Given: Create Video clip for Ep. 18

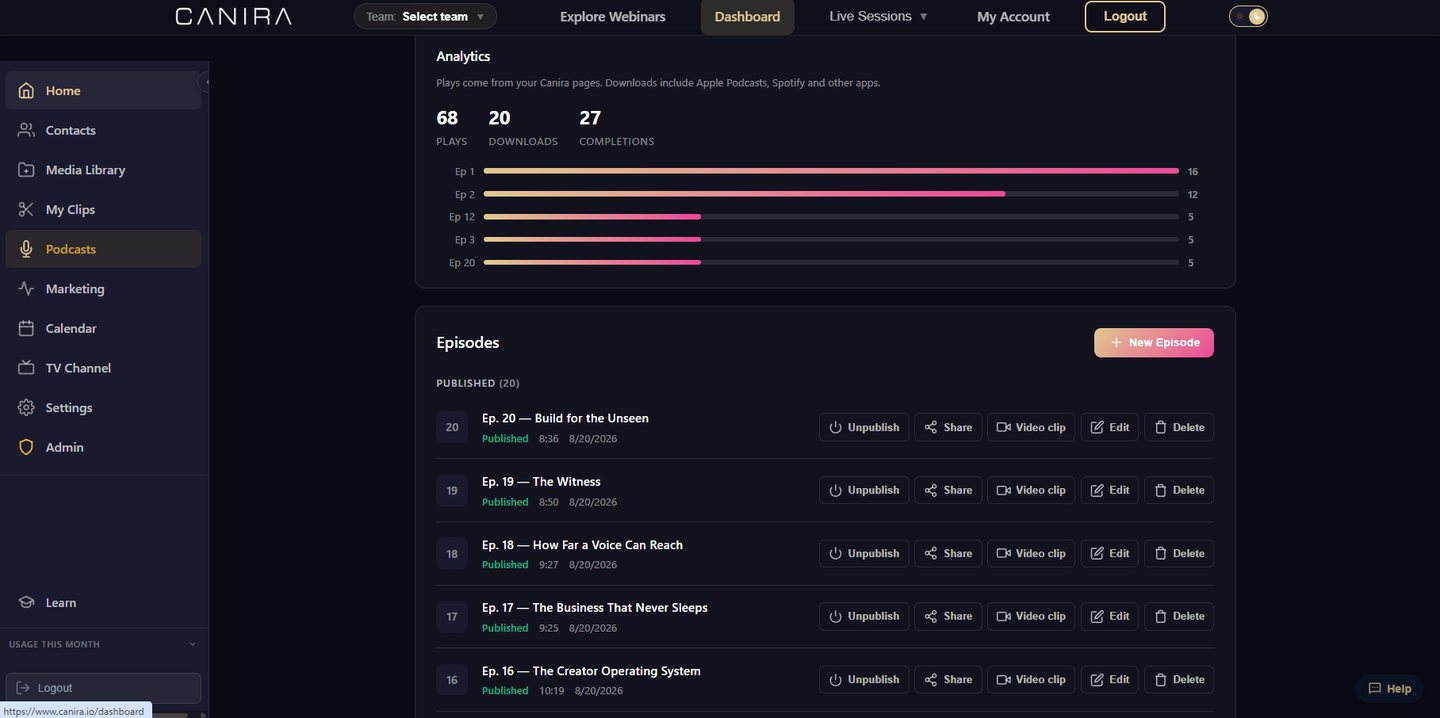Looking at the screenshot, I should pyautogui.click(x=1032, y=553).
